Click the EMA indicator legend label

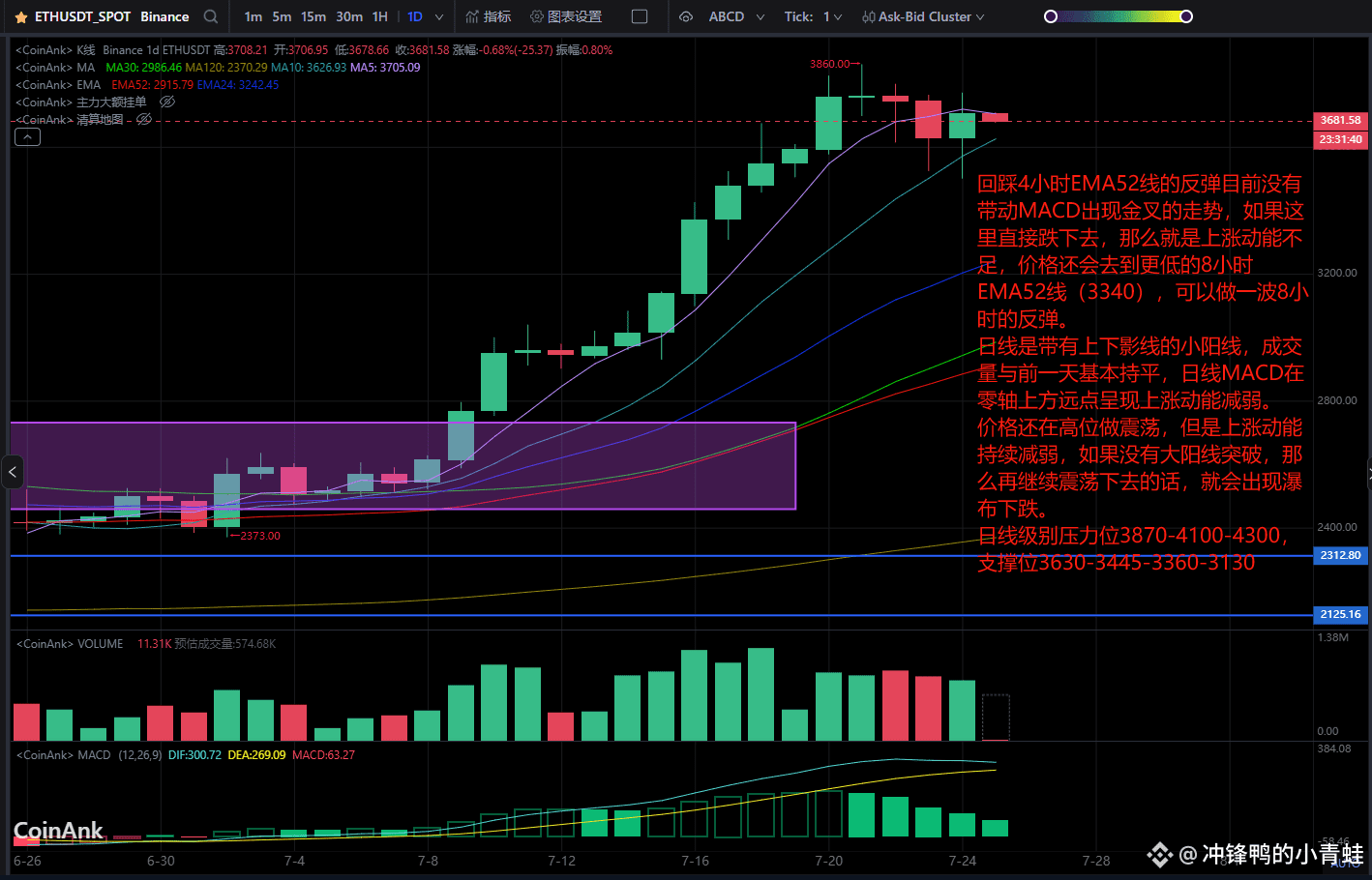88,84
